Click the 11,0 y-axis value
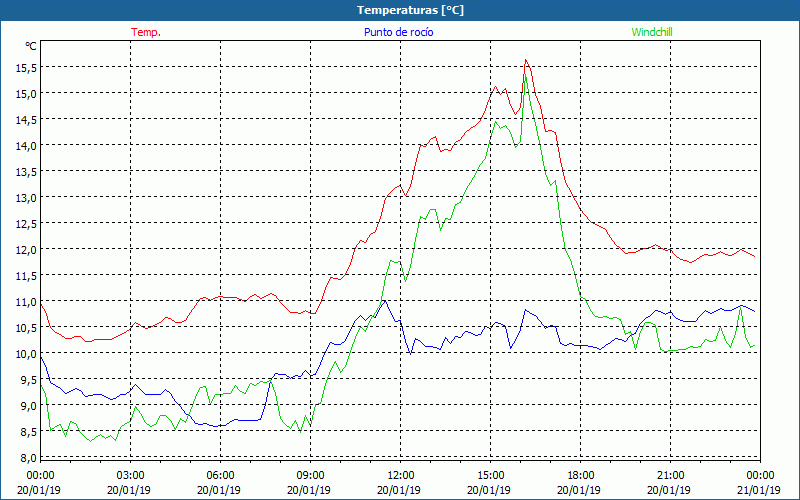Viewport: 800px width, 500px height. pyautogui.click(x=26, y=302)
